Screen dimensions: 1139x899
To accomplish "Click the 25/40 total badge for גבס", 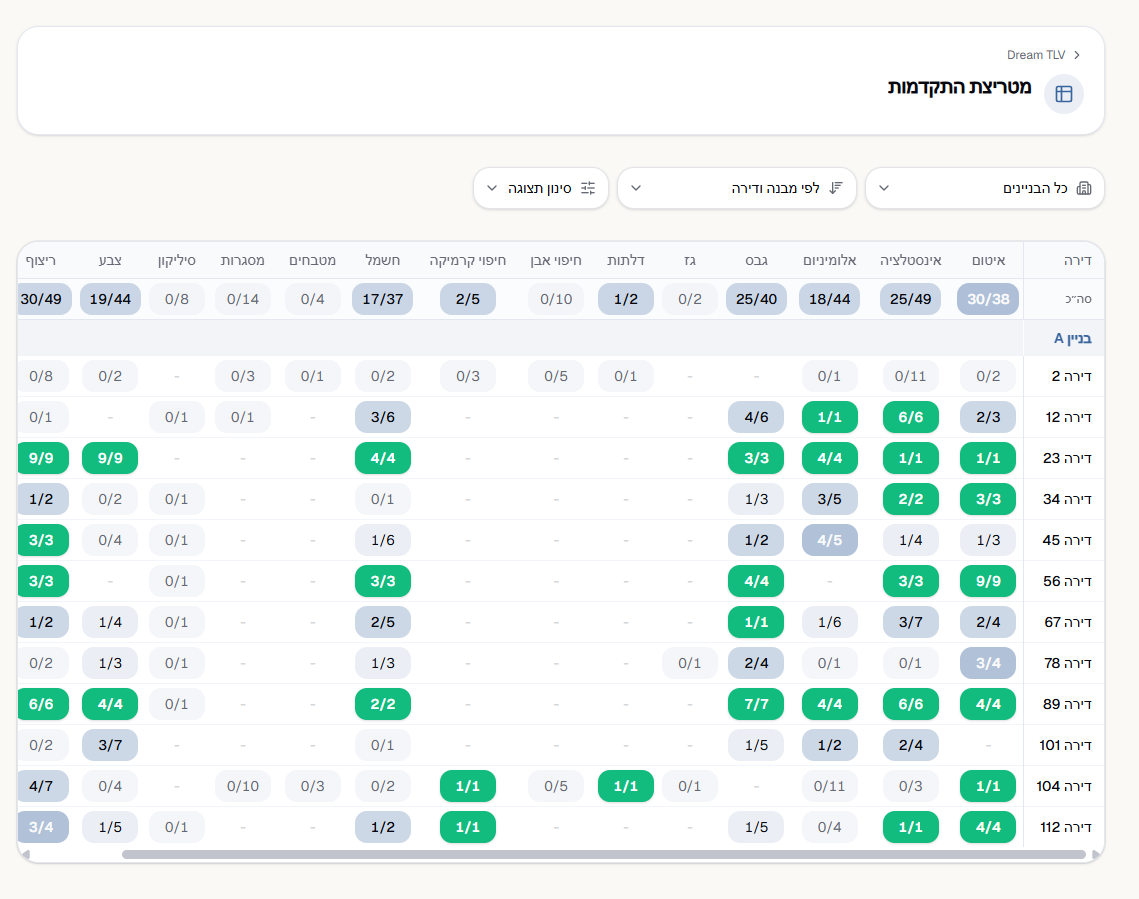I will click(x=756, y=299).
